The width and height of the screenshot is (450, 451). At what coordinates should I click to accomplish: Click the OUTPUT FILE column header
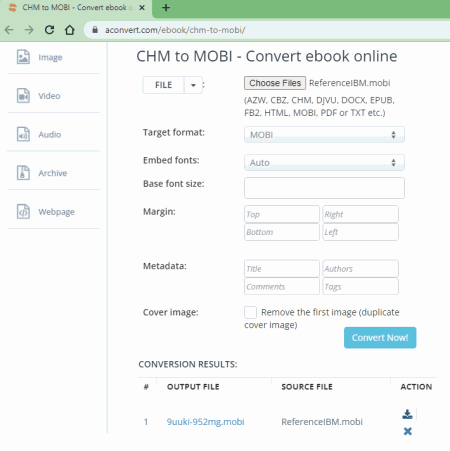point(193,387)
